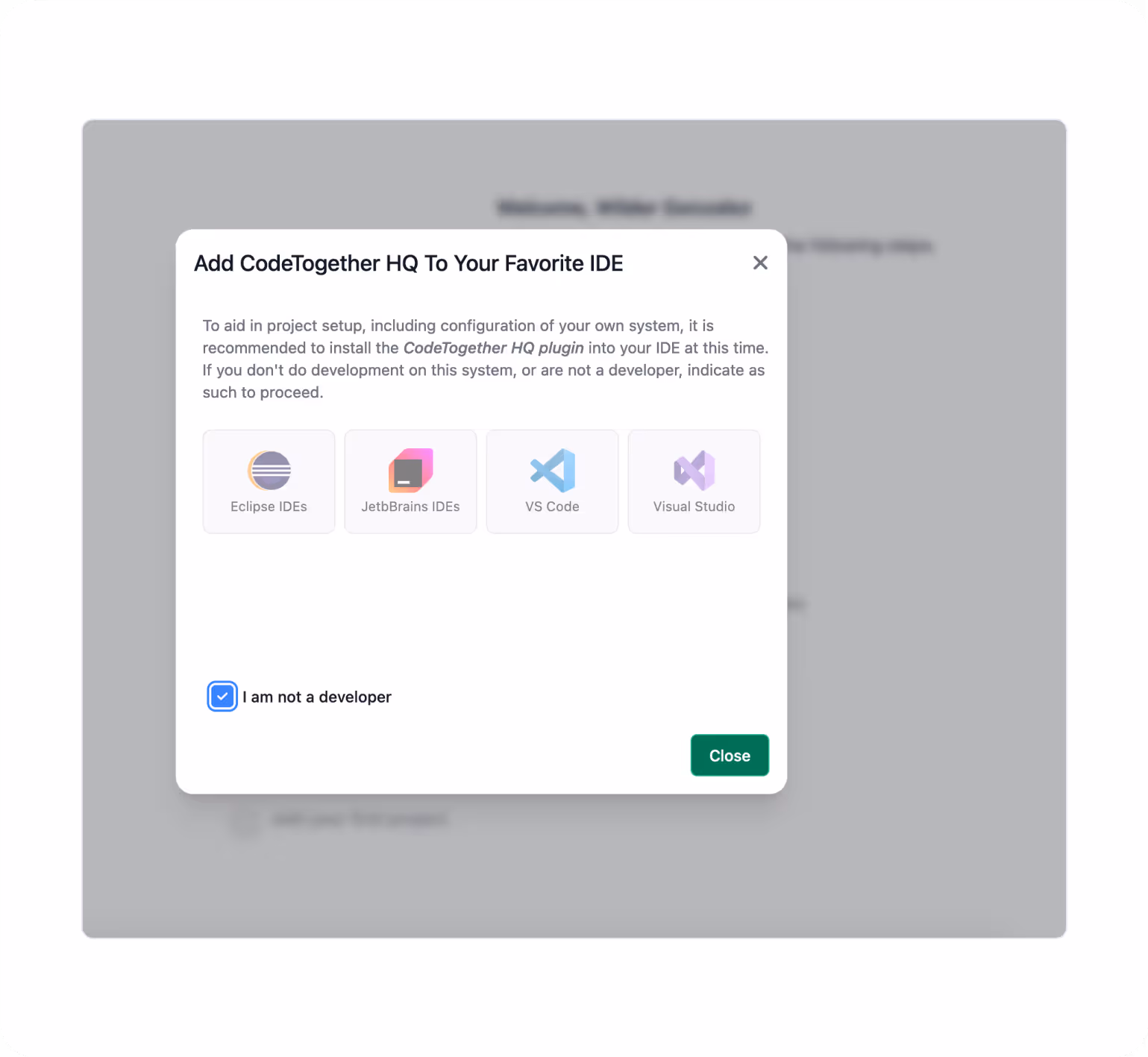
Task: Click the blurred "Add your first project" text
Action: click(x=360, y=819)
